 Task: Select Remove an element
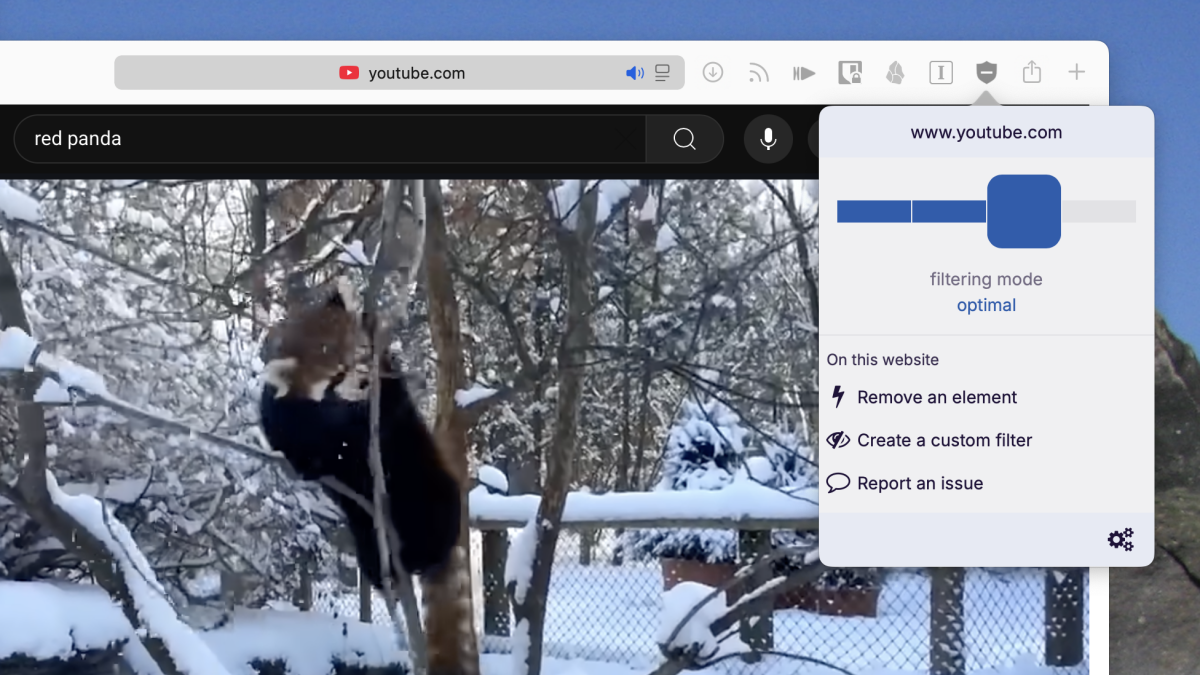coord(936,397)
